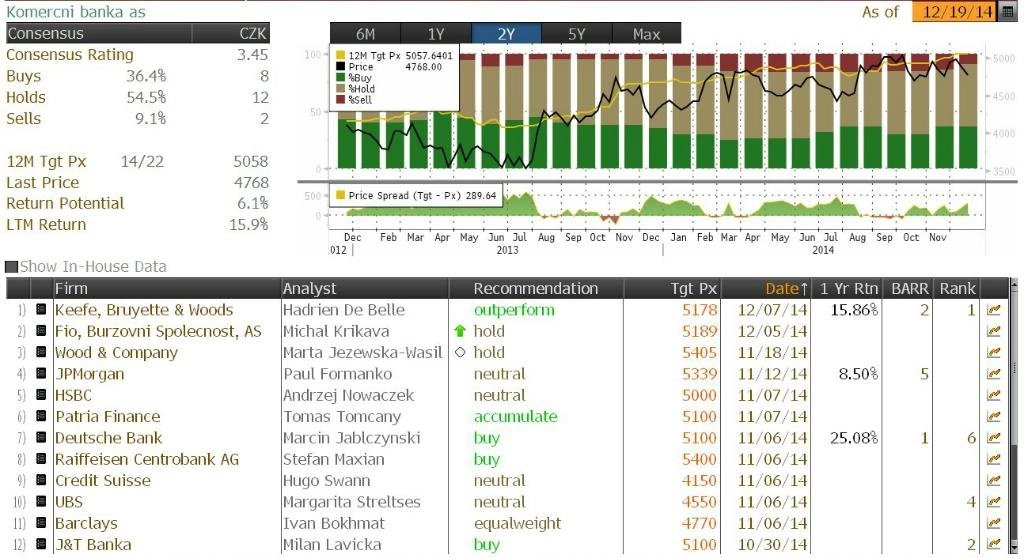1024x558 pixels.
Task: Click document icon beside Keefe, Bruyette & Woods
Action: 41,309
